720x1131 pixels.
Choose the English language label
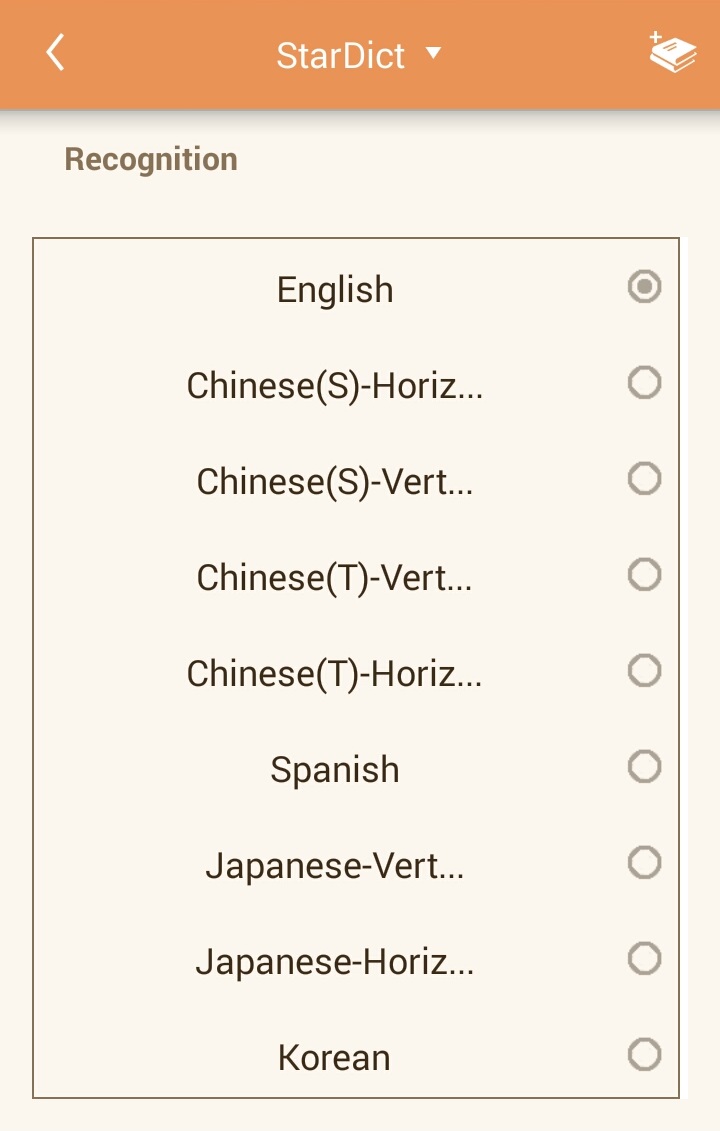(335, 290)
